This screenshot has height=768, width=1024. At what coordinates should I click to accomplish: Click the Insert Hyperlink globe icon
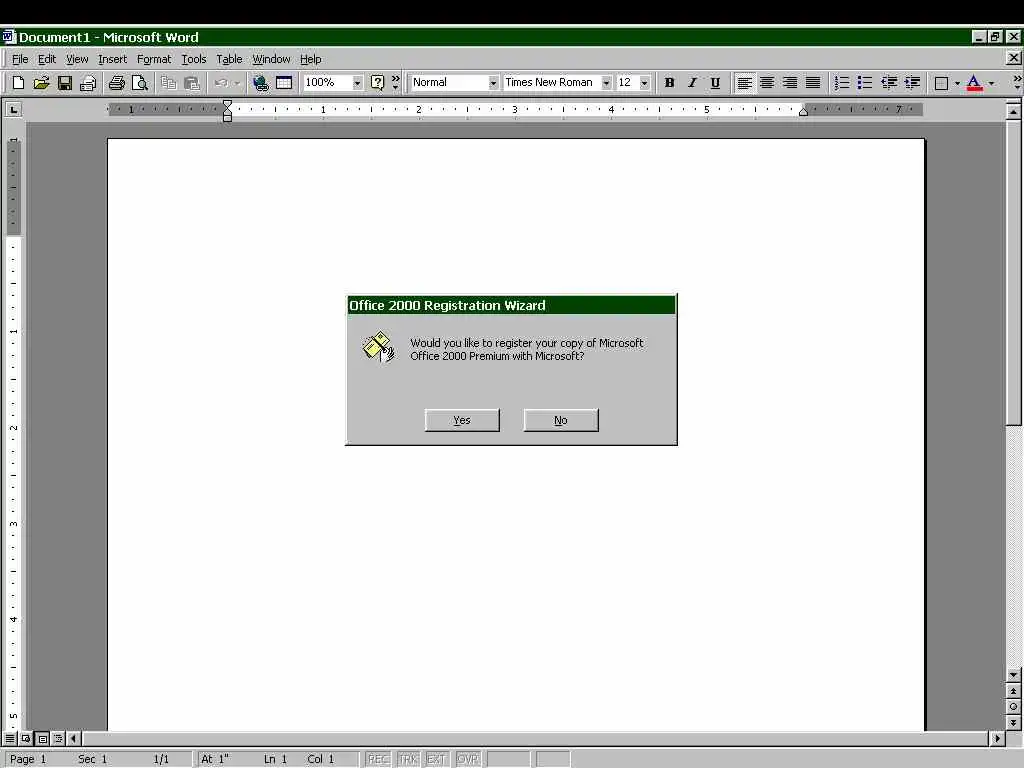point(261,83)
